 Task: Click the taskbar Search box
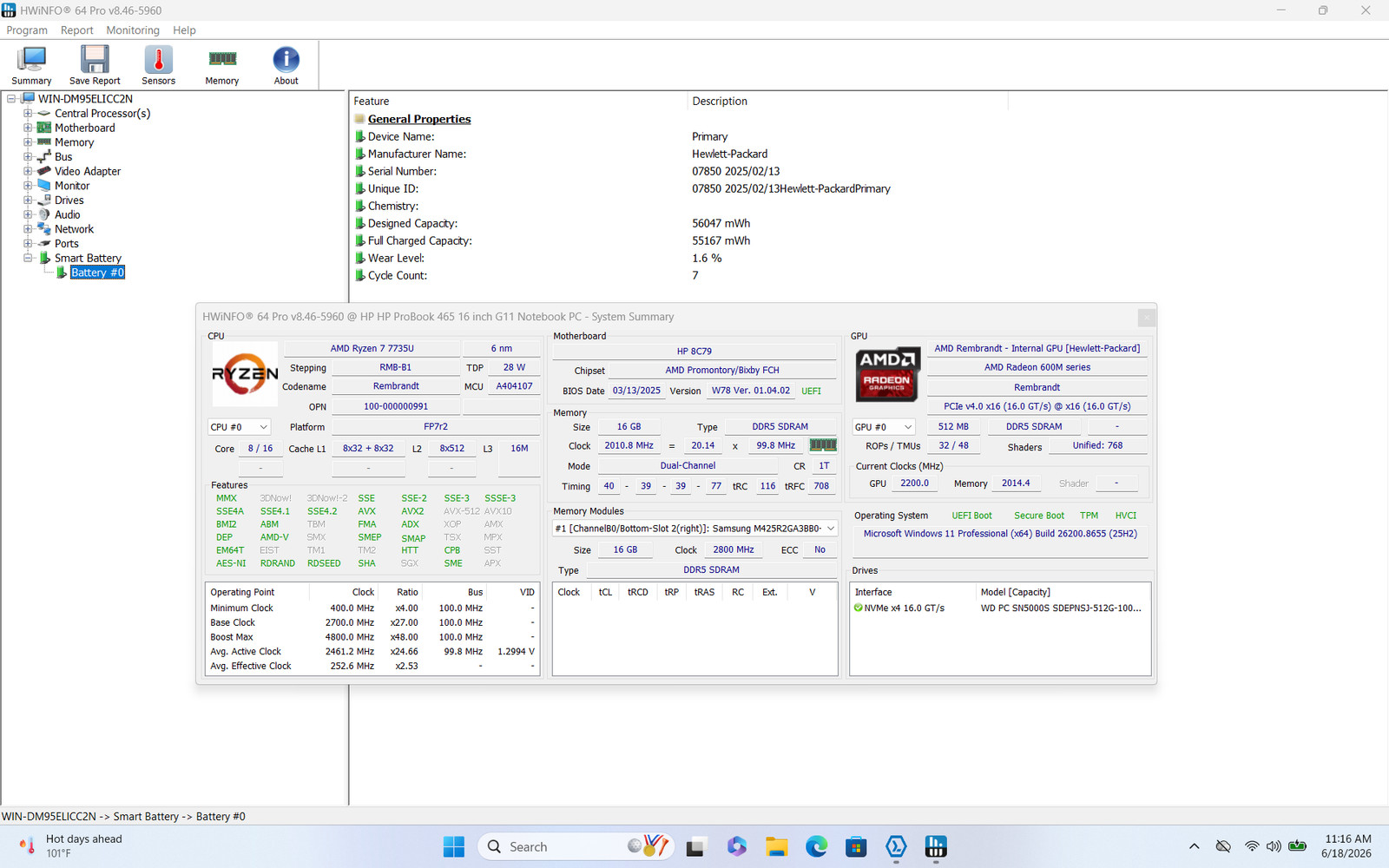pyautogui.click(x=575, y=846)
